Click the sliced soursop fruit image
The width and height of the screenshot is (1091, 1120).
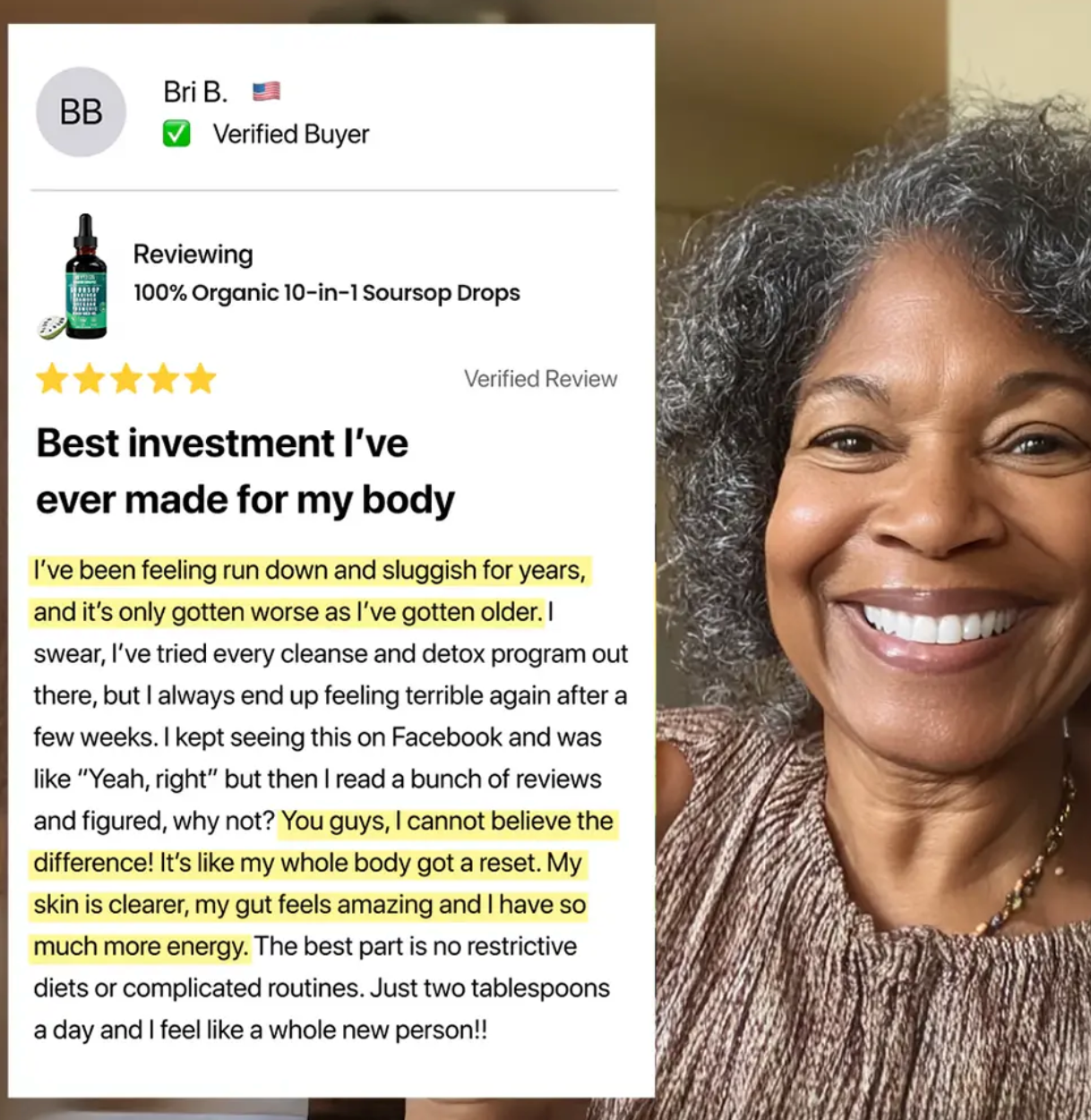(x=51, y=327)
